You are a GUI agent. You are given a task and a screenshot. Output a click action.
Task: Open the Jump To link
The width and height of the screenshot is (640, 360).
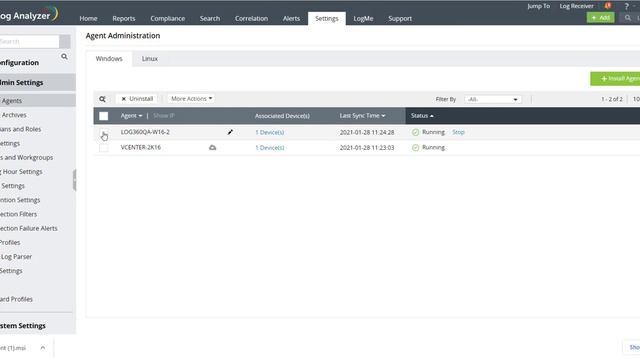(x=538, y=6)
